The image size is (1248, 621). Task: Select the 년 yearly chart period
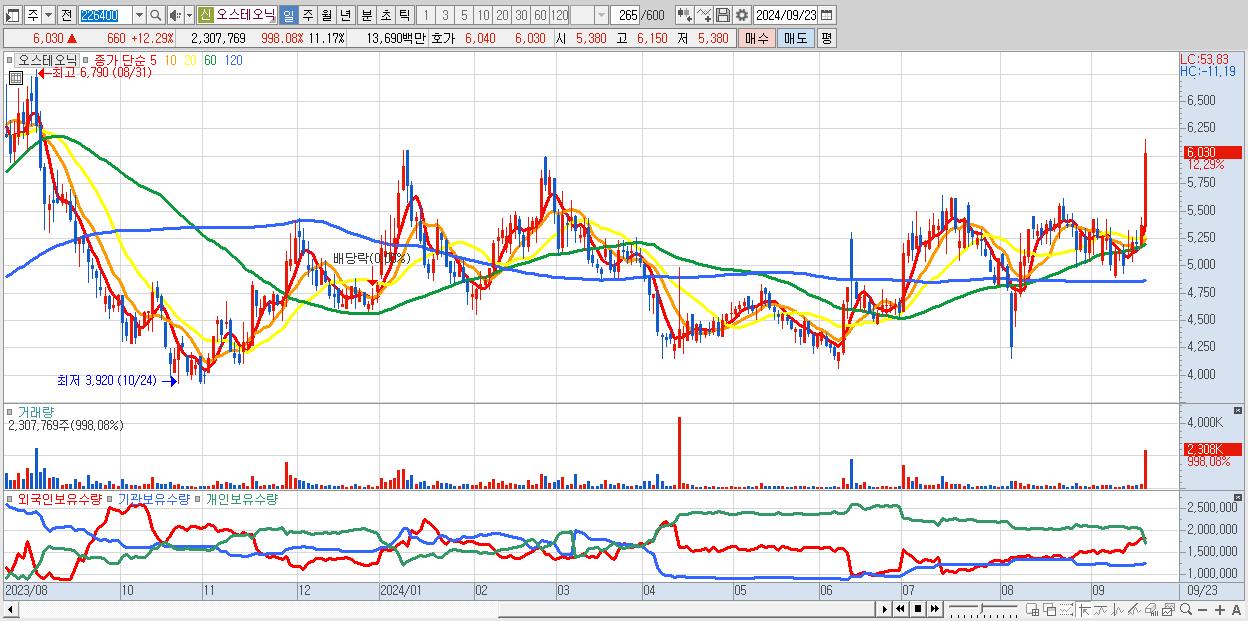[345, 15]
